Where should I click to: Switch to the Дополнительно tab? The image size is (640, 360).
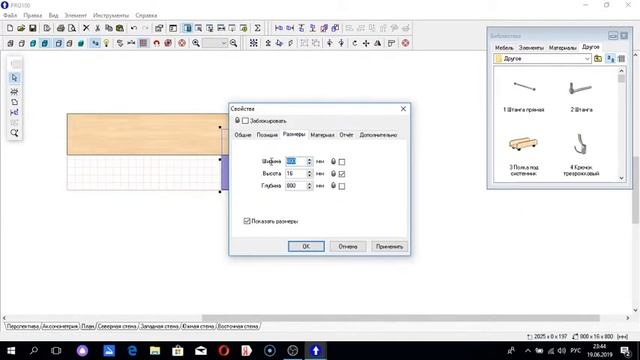(378, 135)
